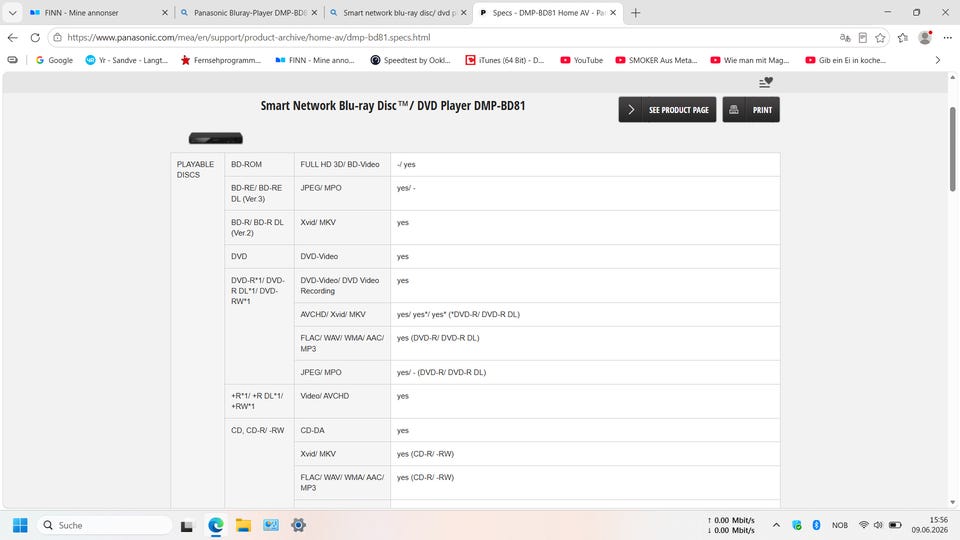Show hidden system tray icons

coord(776,525)
